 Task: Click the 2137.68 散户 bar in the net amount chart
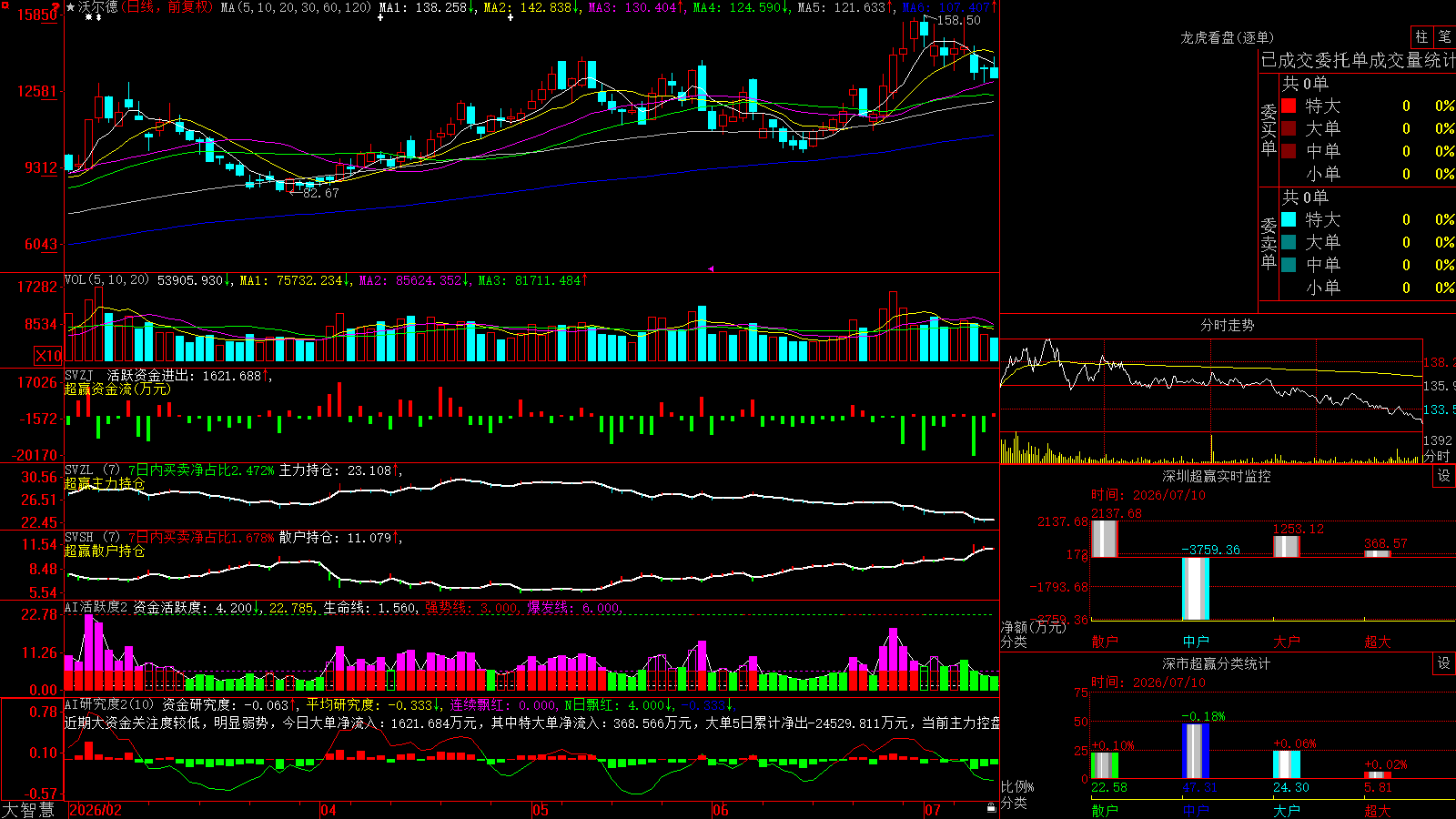pos(1105,539)
